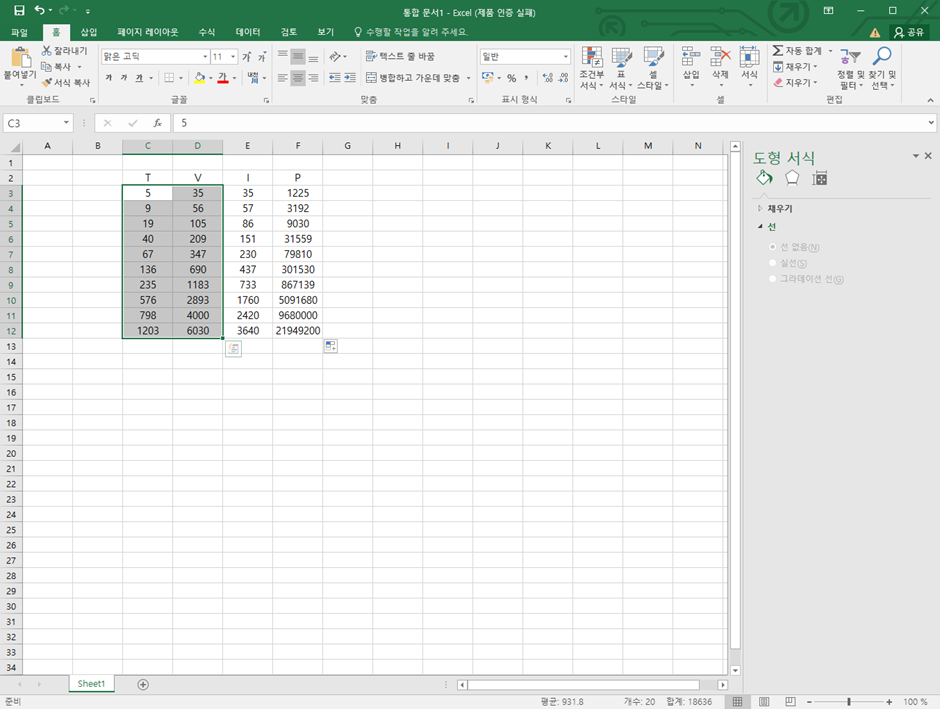Screen dimensions: 940x709
Task: Click the Increase Font Size icon
Action: (247, 57)
